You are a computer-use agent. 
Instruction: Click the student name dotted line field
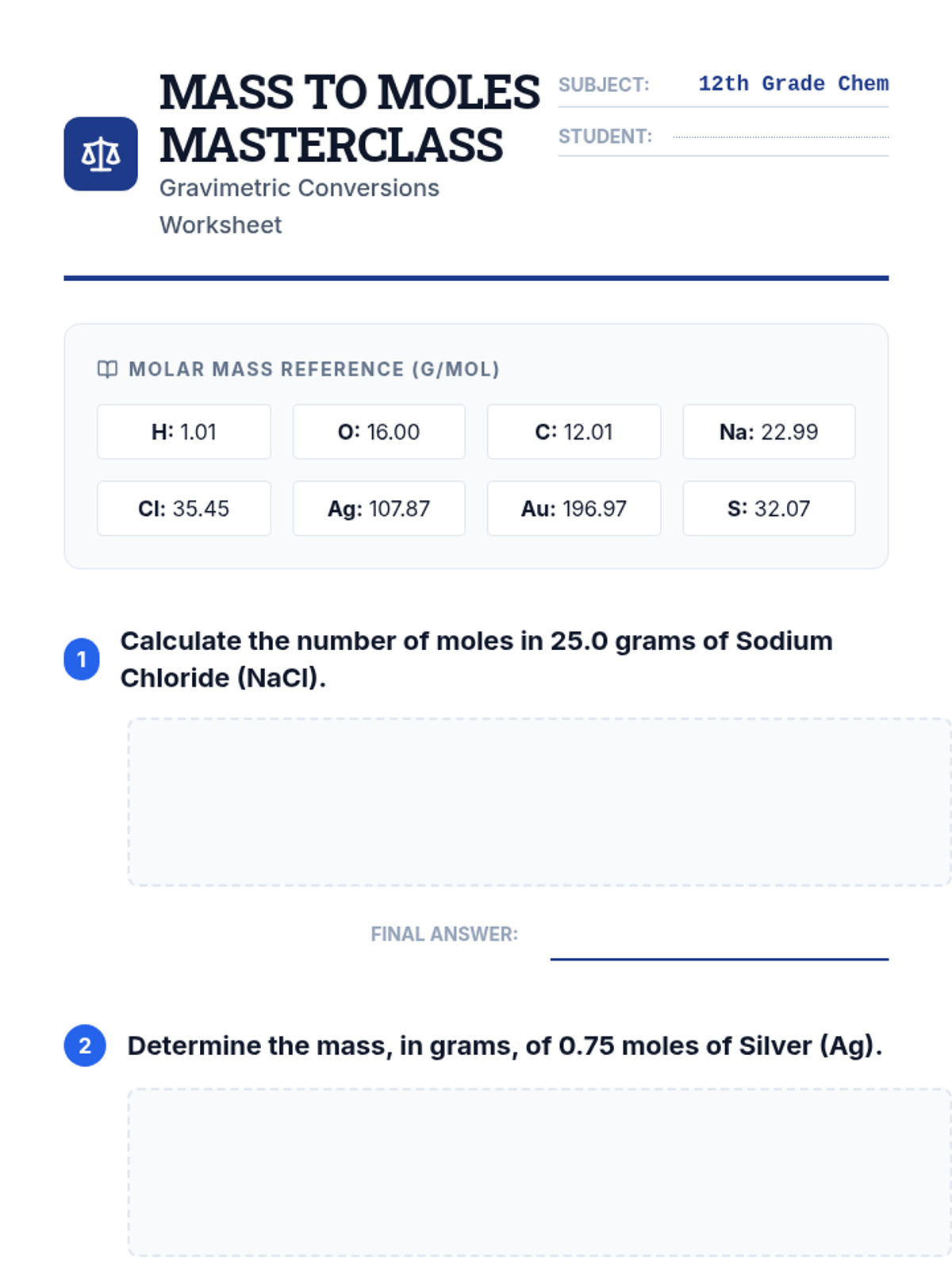point(780,137)
